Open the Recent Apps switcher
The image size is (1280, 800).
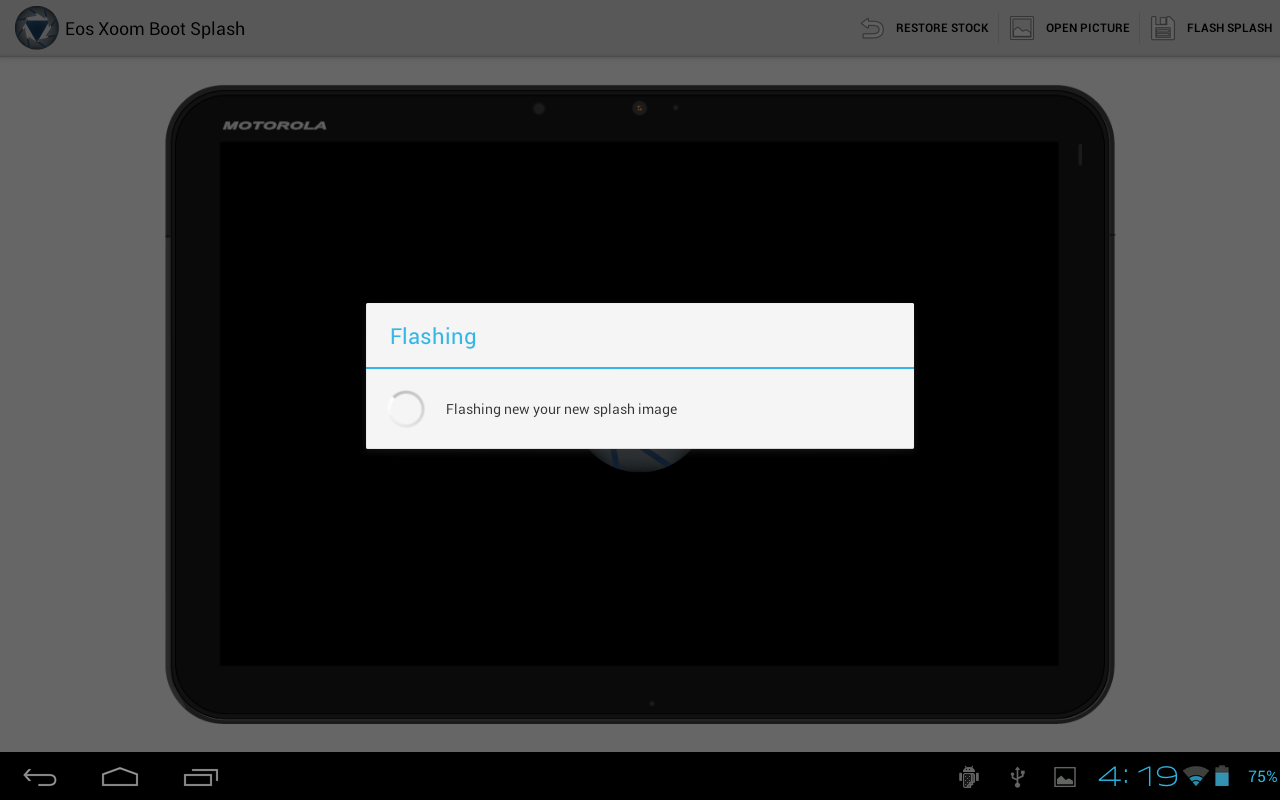pos(201,777)
